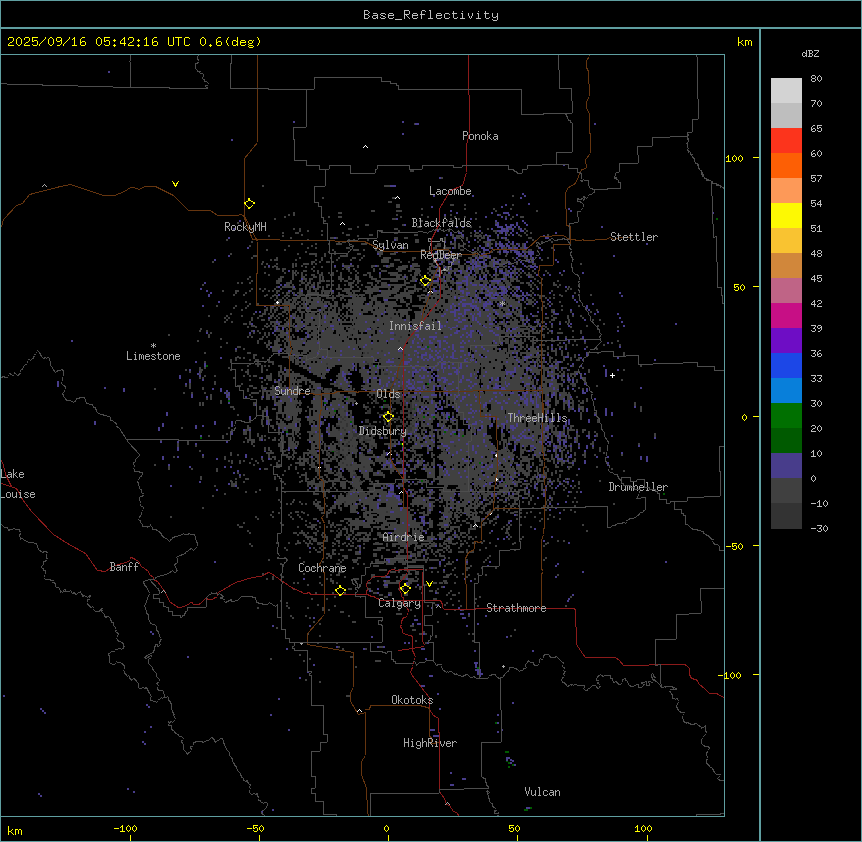Click the RedDeer city label
Image resolution: width=862 pixels, height=842 pixels.
click(x=441, y=255)
